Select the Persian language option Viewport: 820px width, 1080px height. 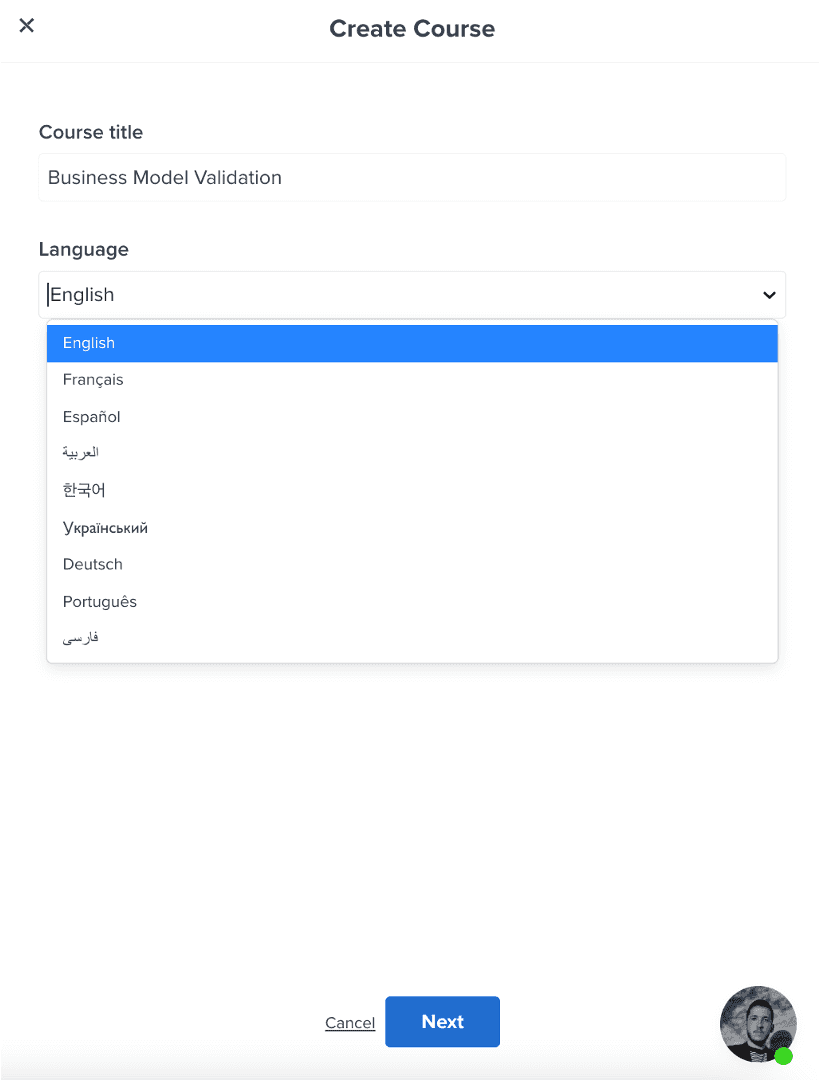[x=81, y=638]
